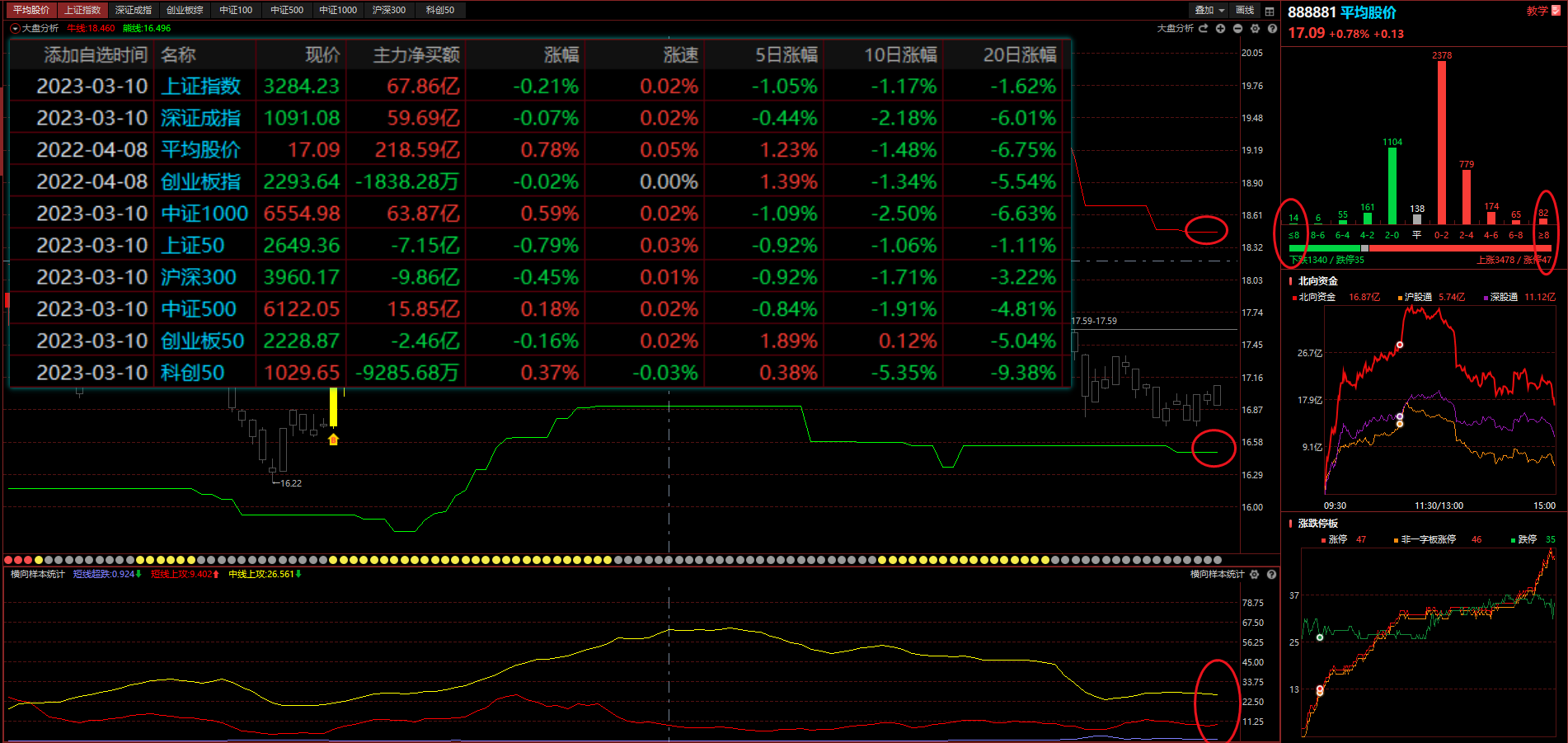Image resolution: width=1568 pixels, height=743 pixels.
Task: Sort table by 20日涨幅 column header
Action: click(1020, 54)
